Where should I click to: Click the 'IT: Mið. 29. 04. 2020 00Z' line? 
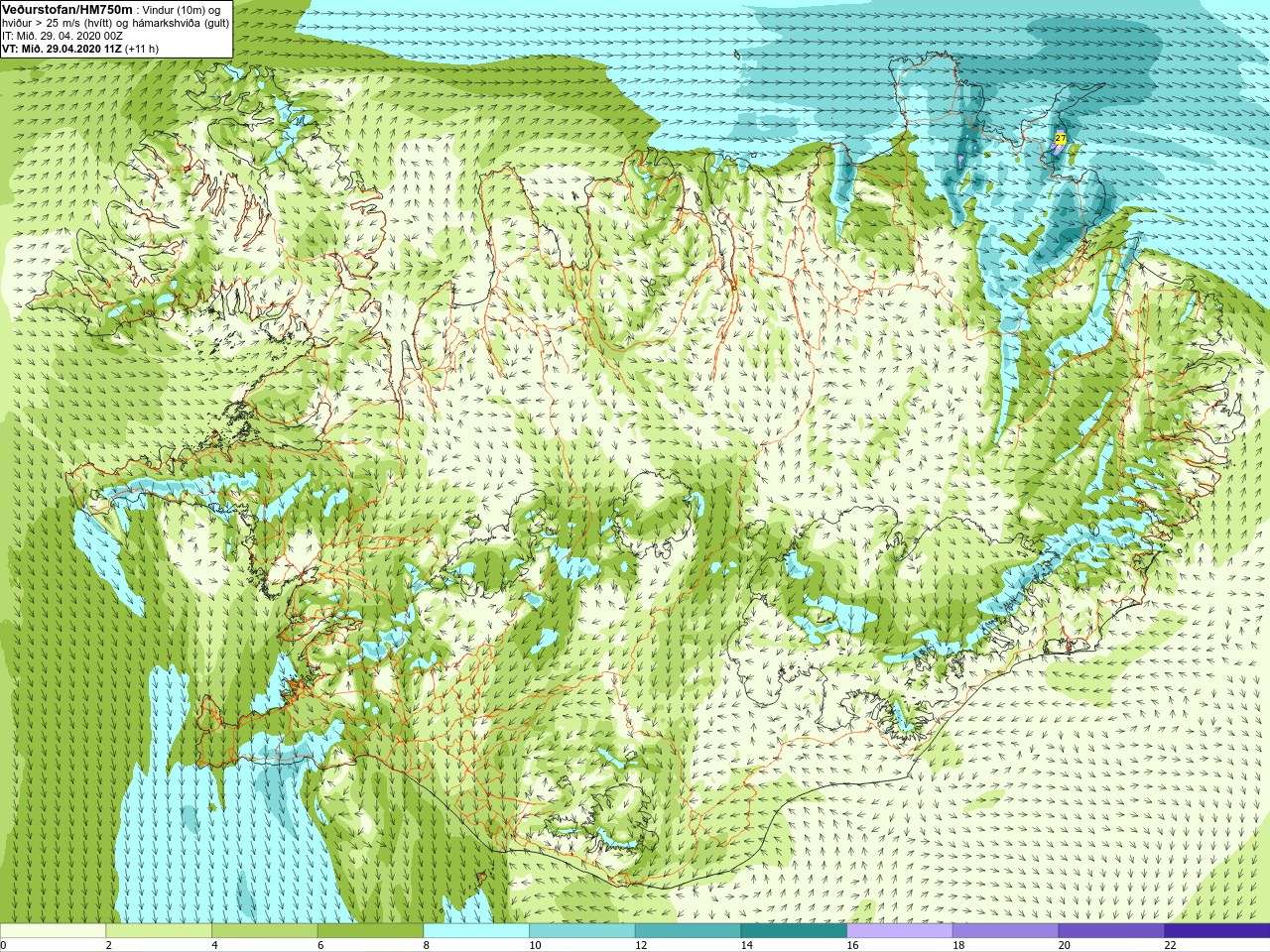point(63,36)
